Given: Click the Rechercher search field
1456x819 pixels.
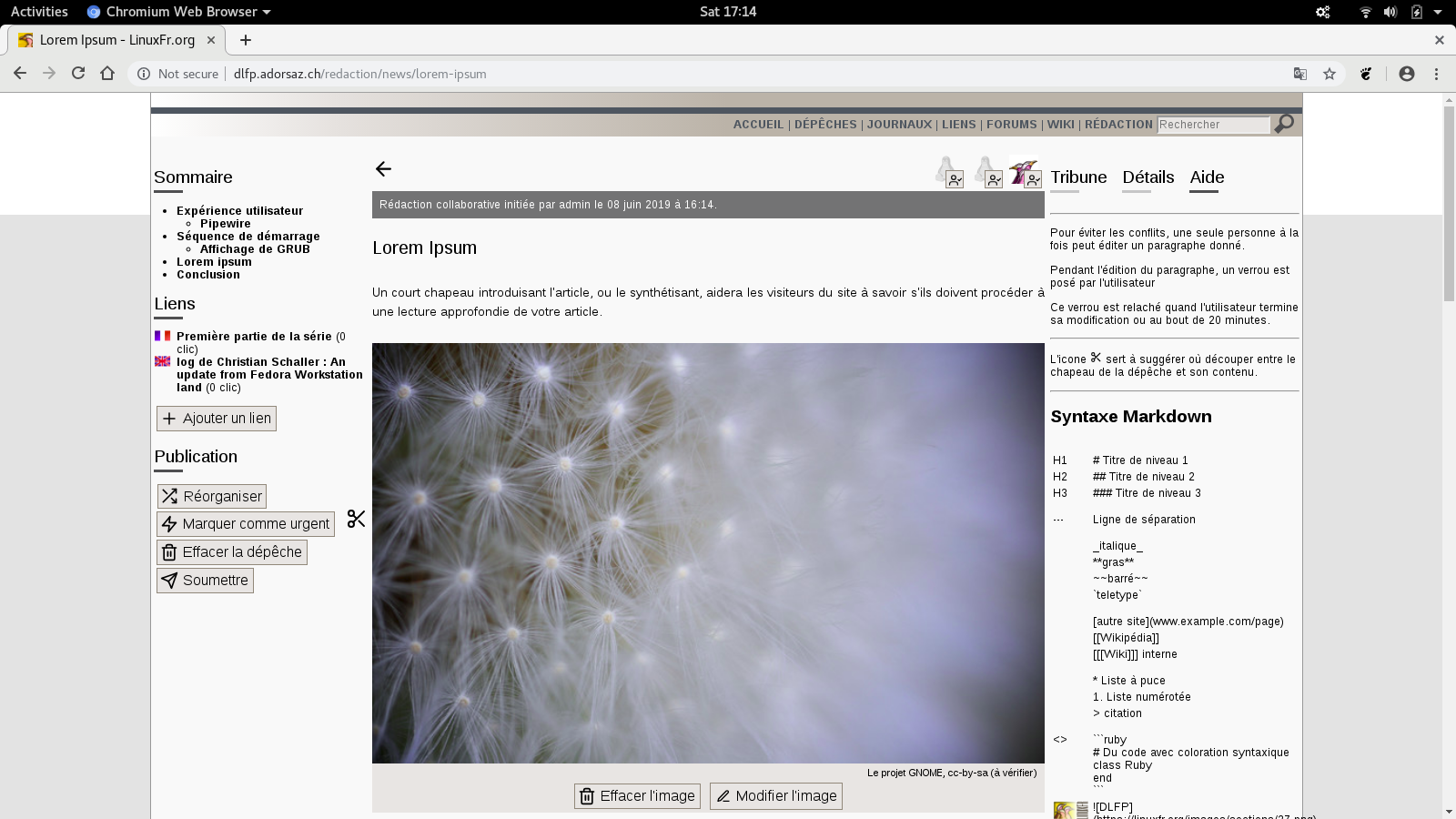Looking at the screenshot, I should (1213, 125).
